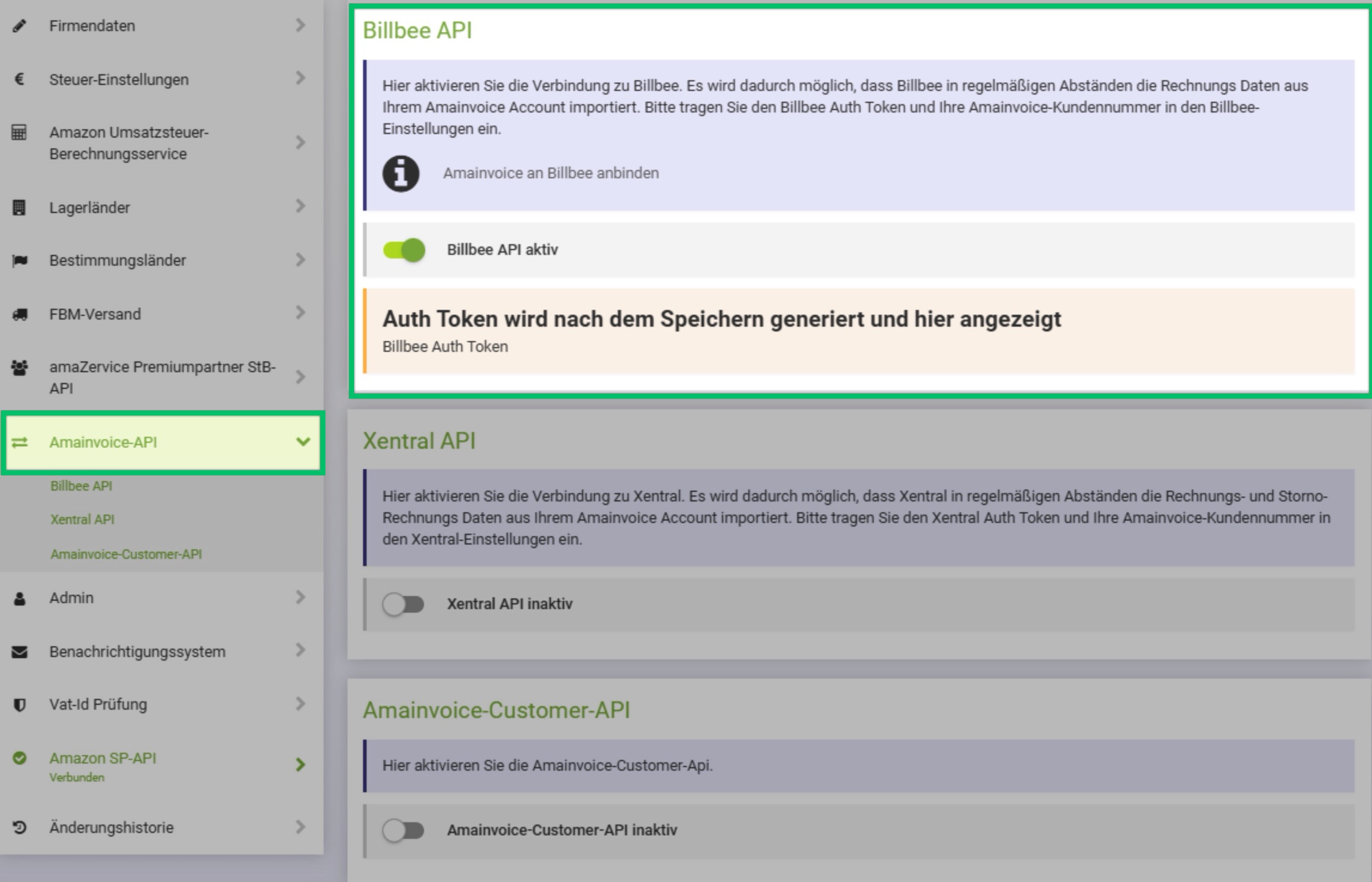Viewport: 1372px width, 882px height.
Task: Click the black info circle icon
Action: point(401,174)
